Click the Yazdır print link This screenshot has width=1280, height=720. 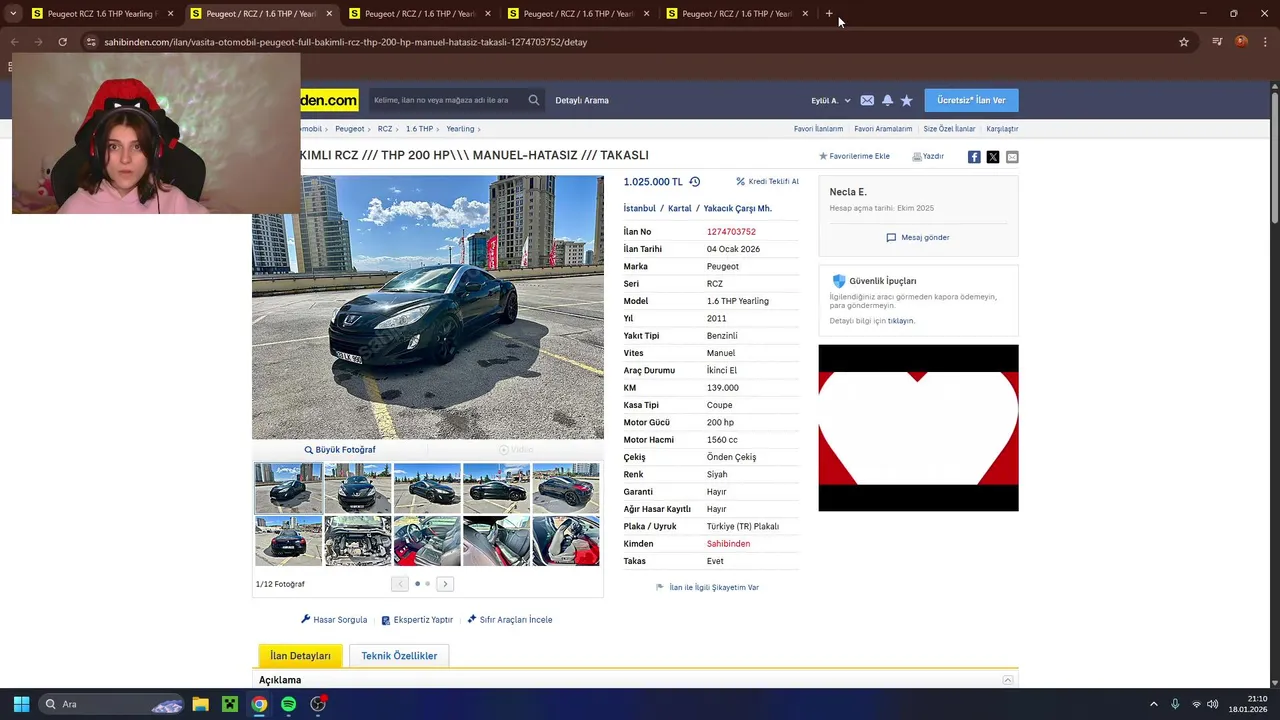[928, 156]
